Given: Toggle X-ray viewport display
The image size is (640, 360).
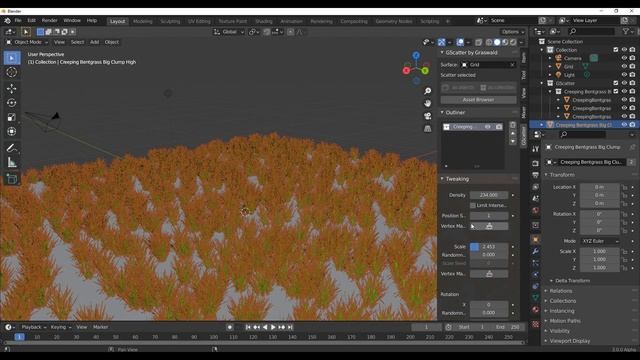Looking at the screenshot, I should pos(478,42).
